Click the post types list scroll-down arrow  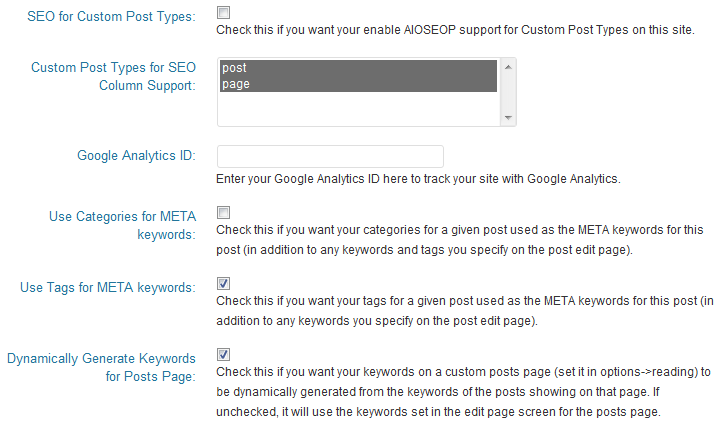coord(509,118)
